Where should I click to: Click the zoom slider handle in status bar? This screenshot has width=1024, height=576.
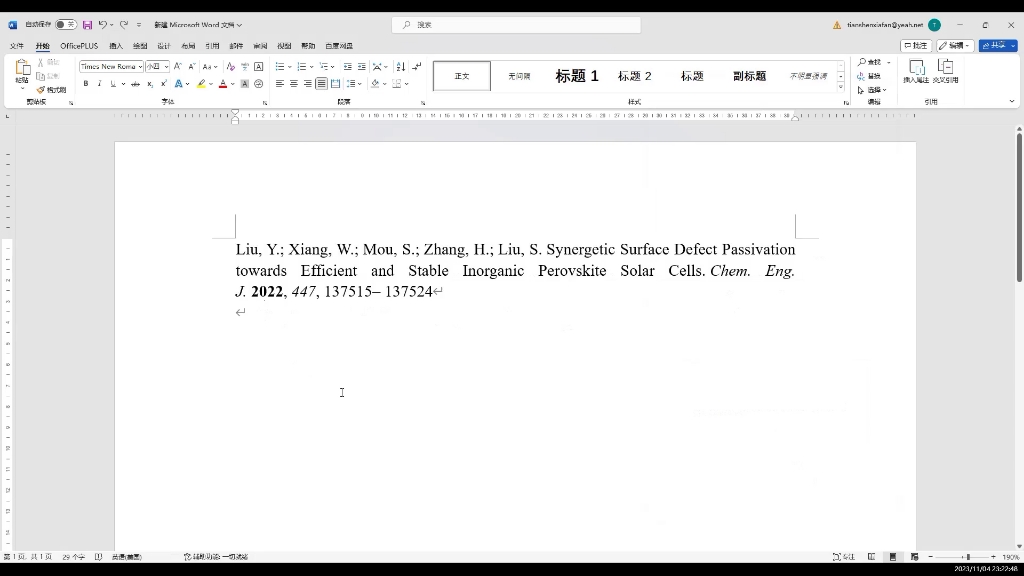coord(968,557)
